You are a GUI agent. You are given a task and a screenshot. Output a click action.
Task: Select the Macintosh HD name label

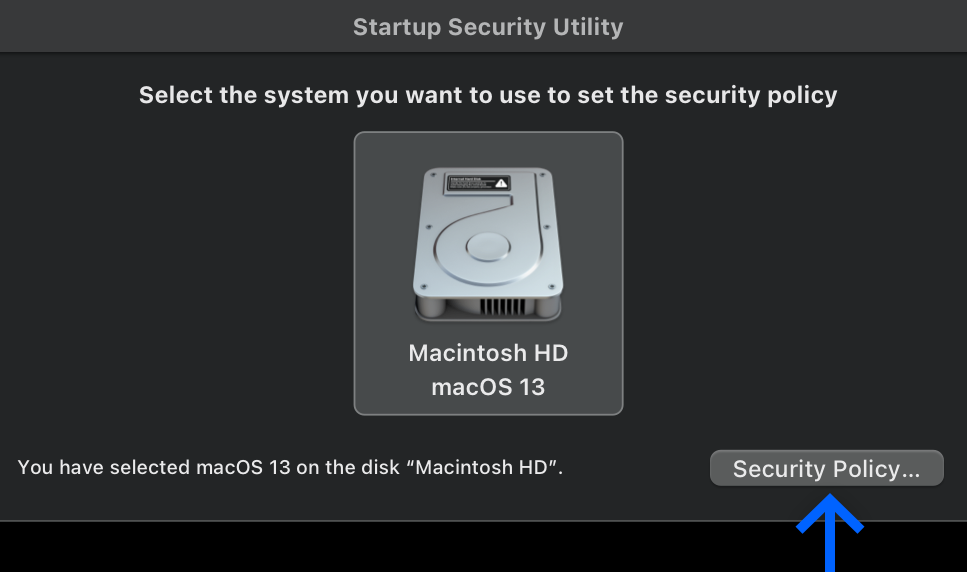pyautogui.click(x=488, y=353)
